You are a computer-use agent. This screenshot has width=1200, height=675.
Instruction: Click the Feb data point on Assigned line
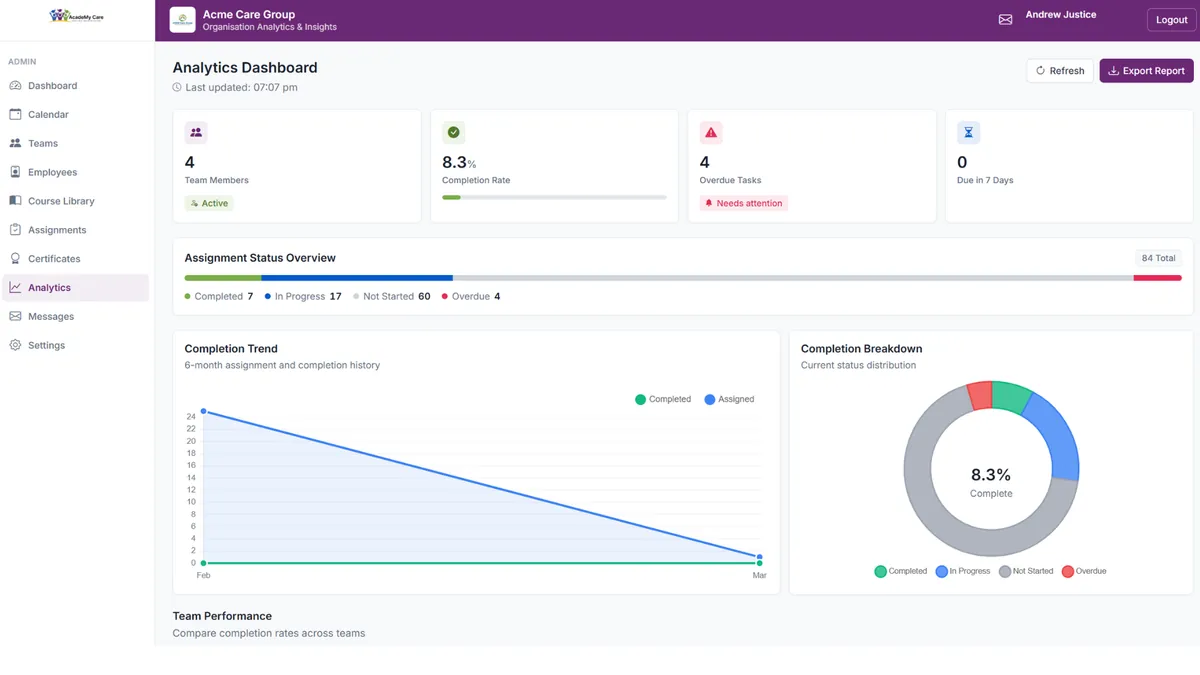[x=204, y=411]
